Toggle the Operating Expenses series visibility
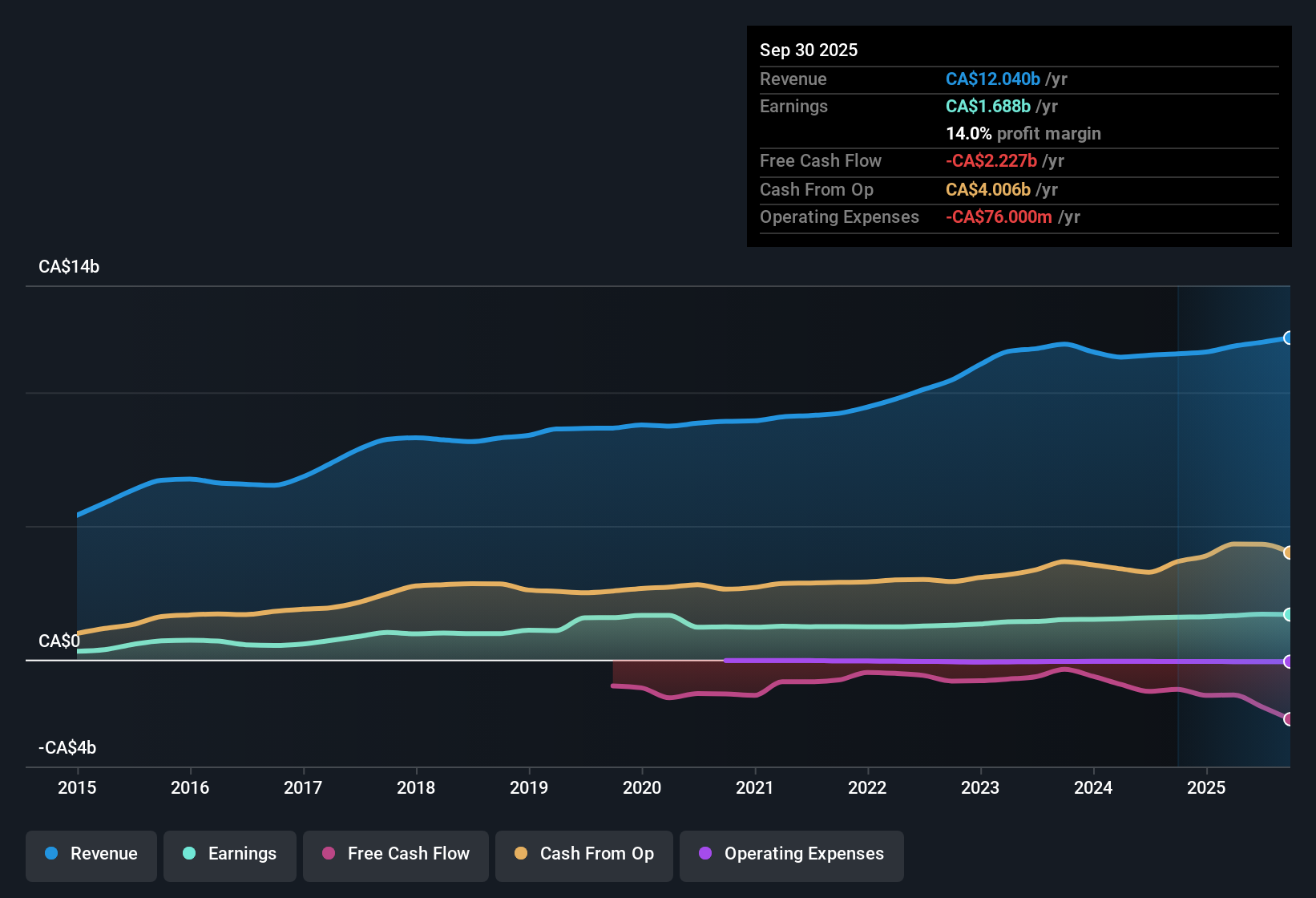The image size is (1316, 898). click(791, 854)
